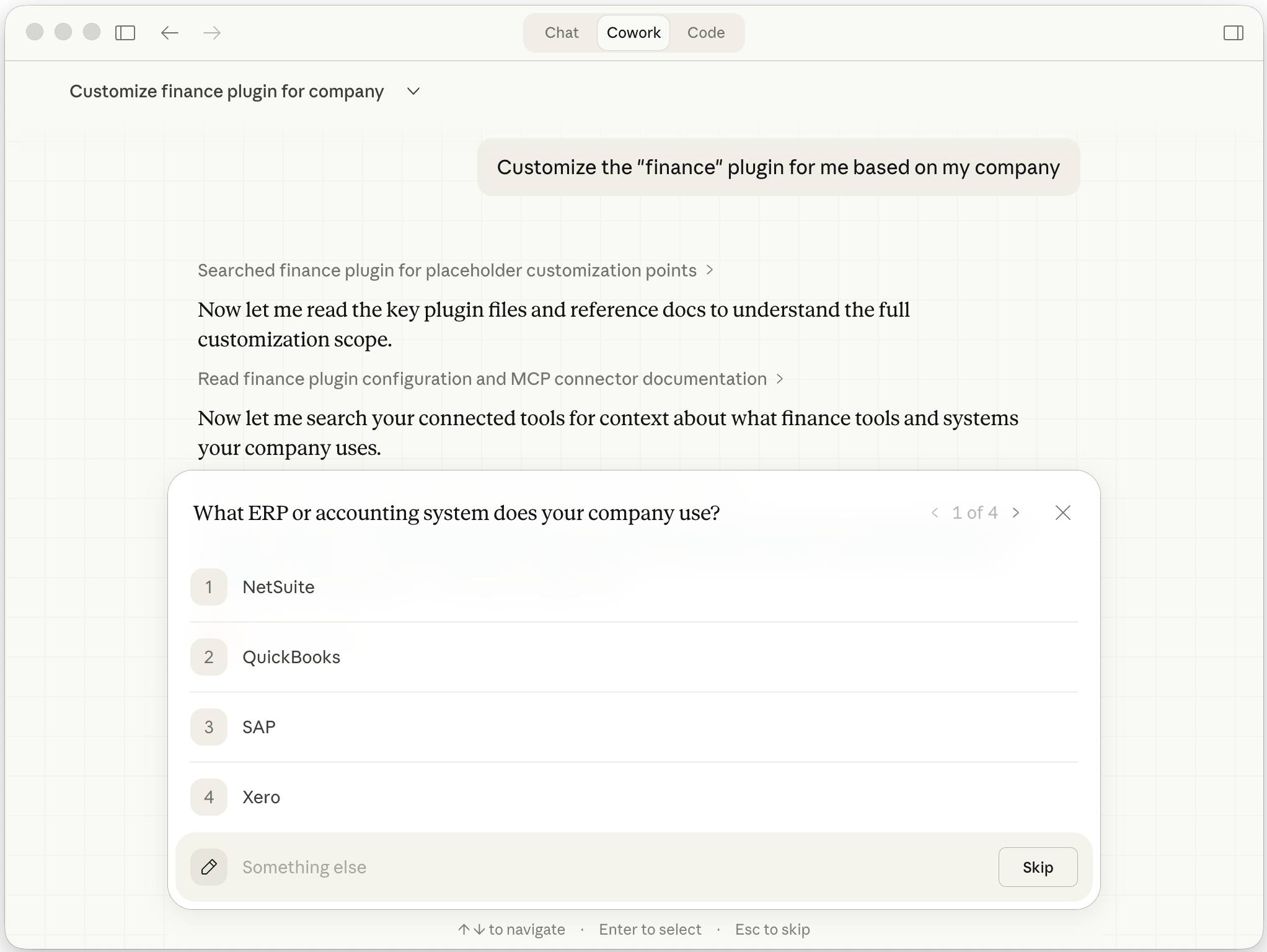Click the pencil icon beside Something else
Viewport: 1267px width, 952px height.
tap(209, 867)
